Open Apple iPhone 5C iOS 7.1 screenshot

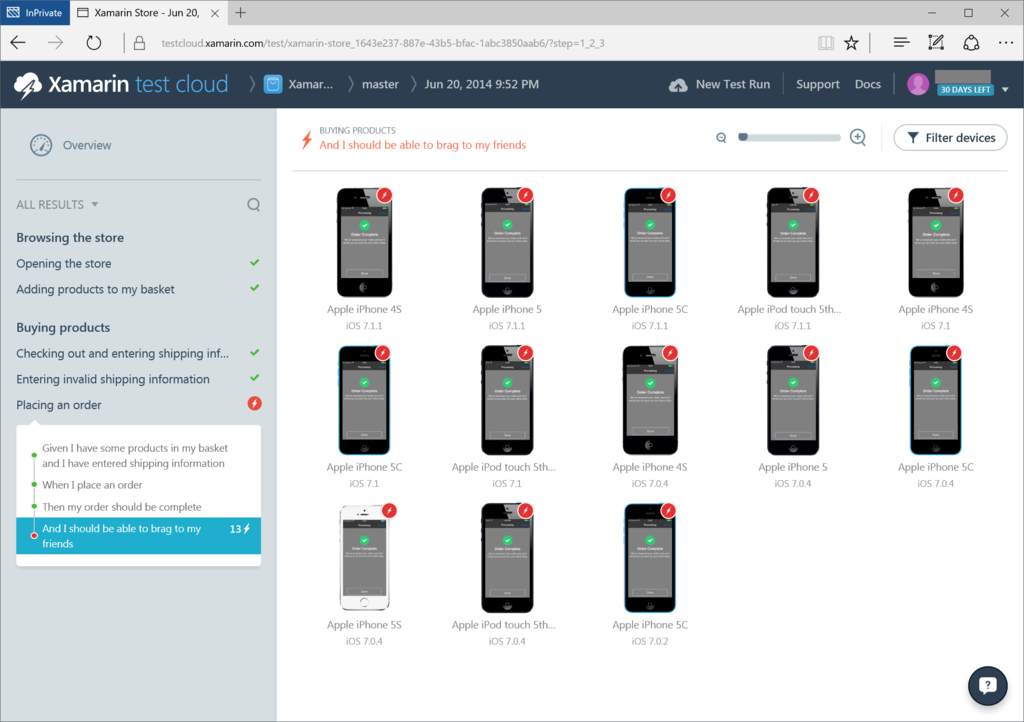(x=364, y=400)
